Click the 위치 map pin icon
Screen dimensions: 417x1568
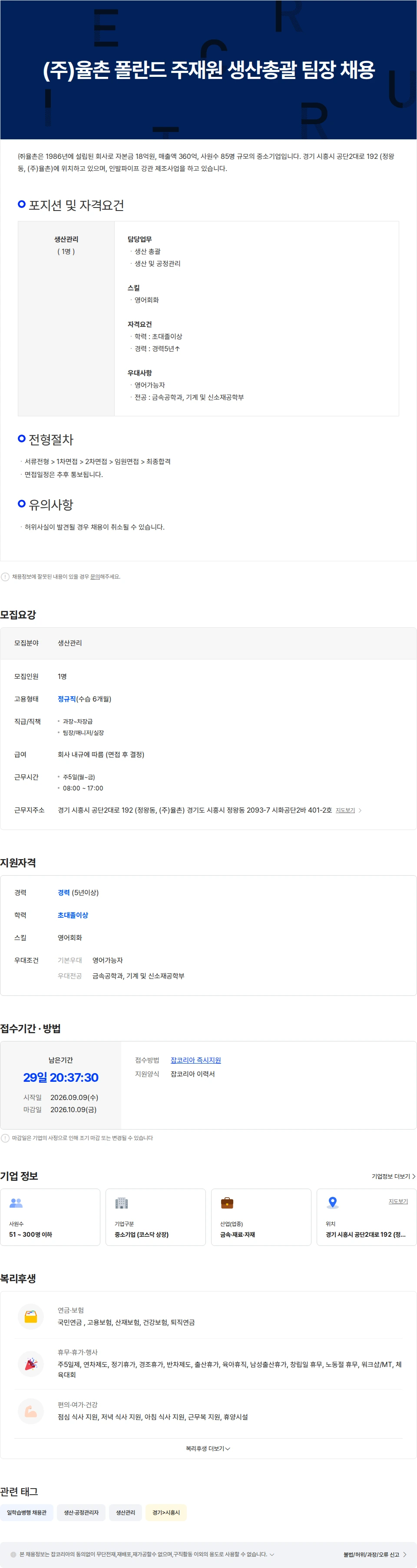click(x=332, y=1203)
